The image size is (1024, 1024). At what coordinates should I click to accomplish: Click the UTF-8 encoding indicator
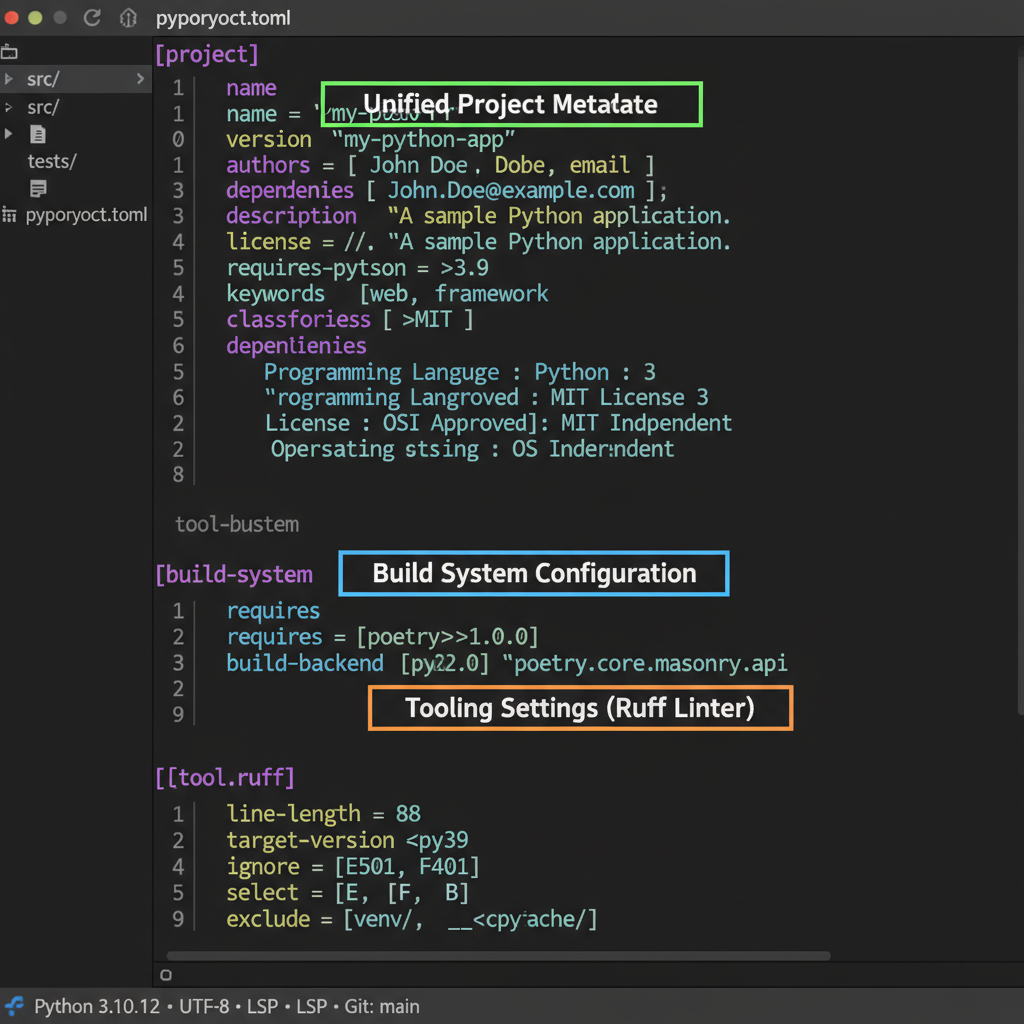point(204,1006)
